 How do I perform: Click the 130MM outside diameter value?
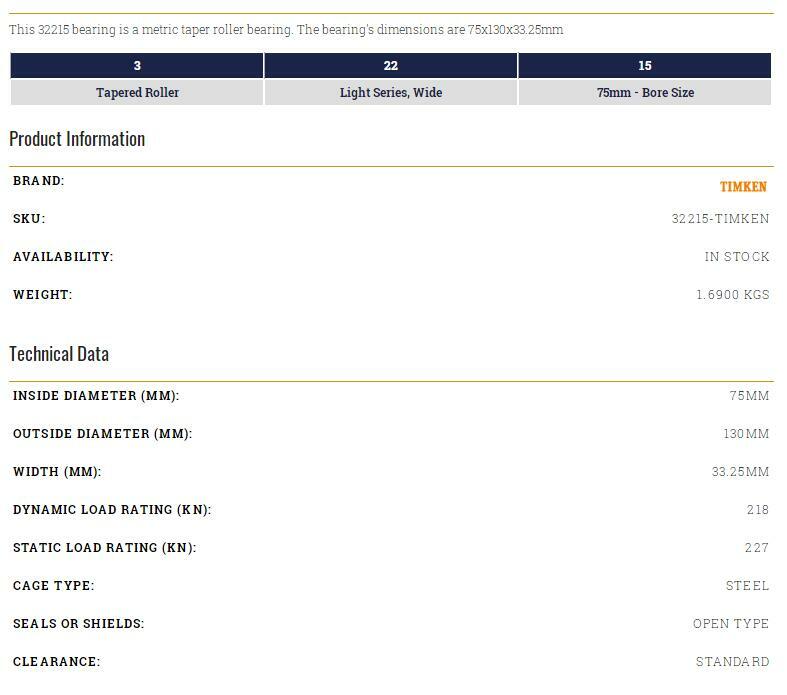click(x=746, y=434)
